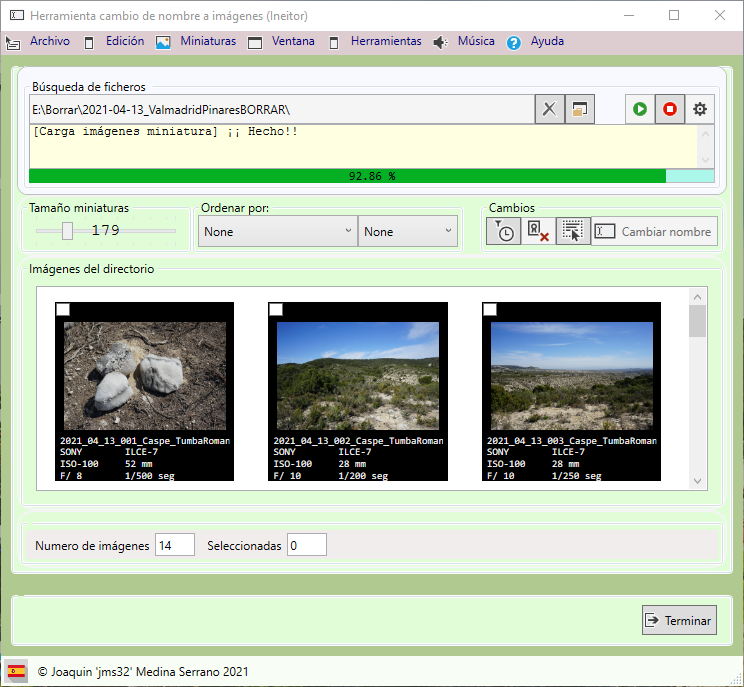Browse for a folder with directory icon
744x687 pixels.
tap(580, 109)
